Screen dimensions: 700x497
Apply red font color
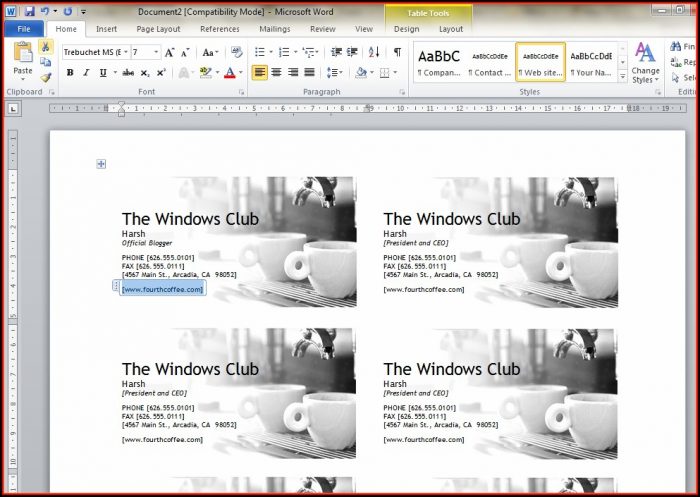(229, 73)
